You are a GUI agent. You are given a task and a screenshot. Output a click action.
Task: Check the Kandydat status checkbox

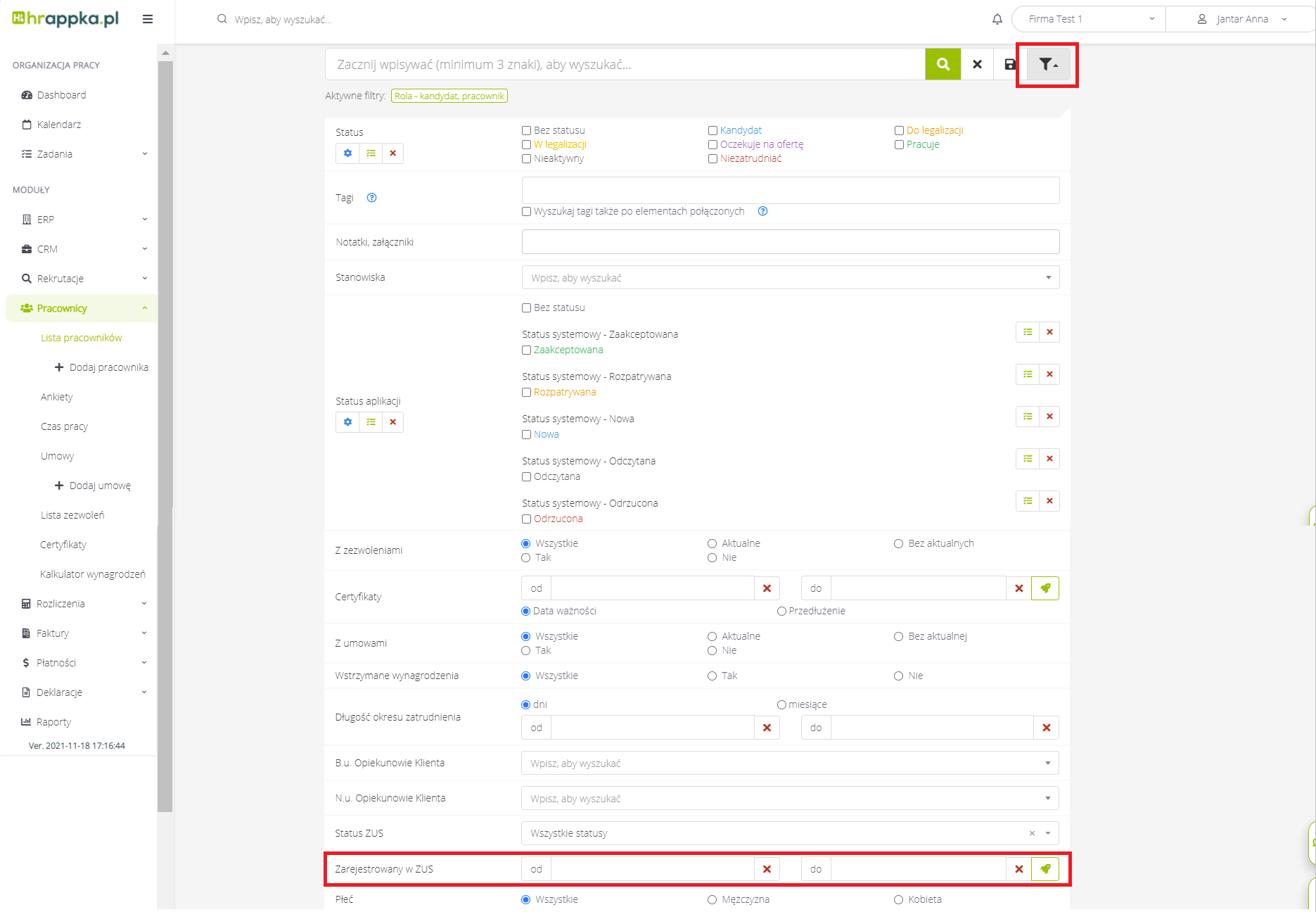713,131
